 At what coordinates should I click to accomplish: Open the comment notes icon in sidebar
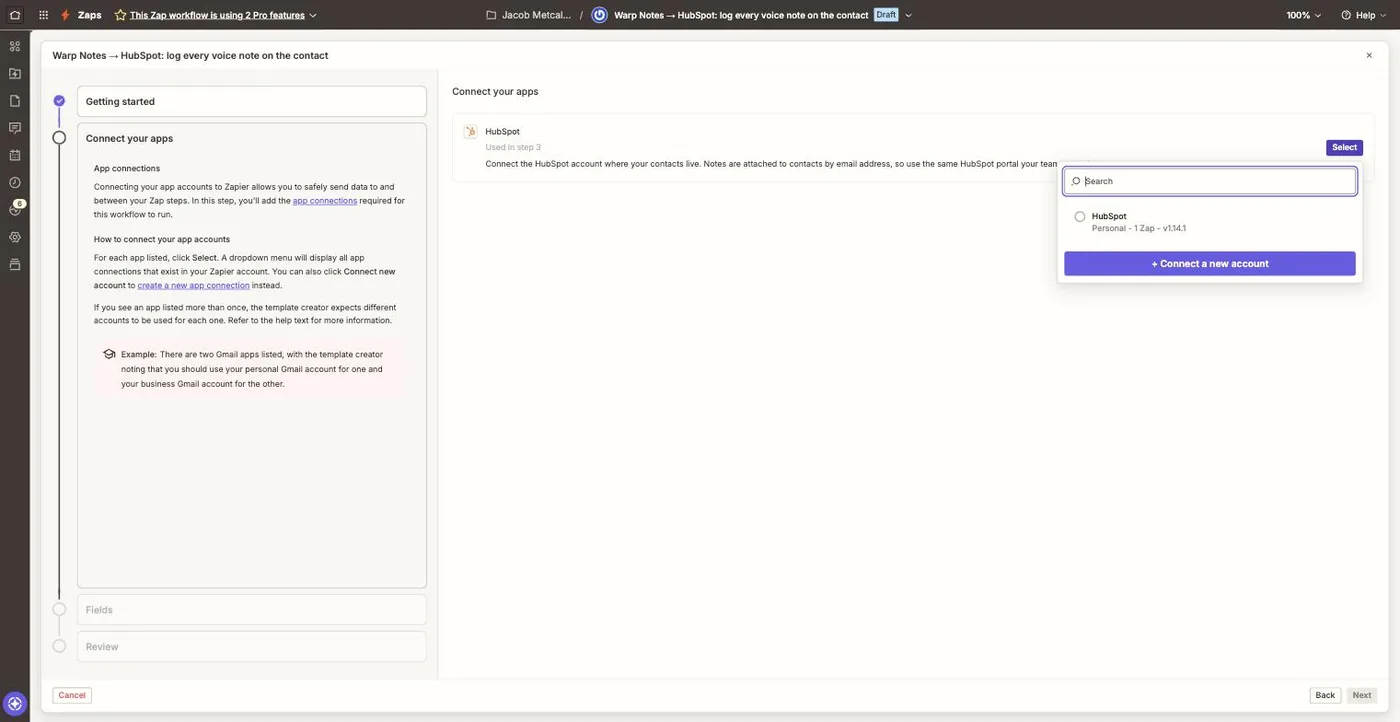(15, 128)
